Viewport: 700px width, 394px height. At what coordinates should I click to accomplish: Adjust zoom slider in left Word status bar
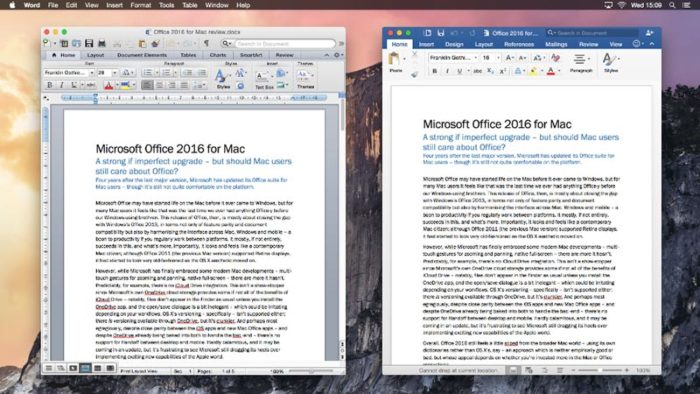click(x=311, y=371)
